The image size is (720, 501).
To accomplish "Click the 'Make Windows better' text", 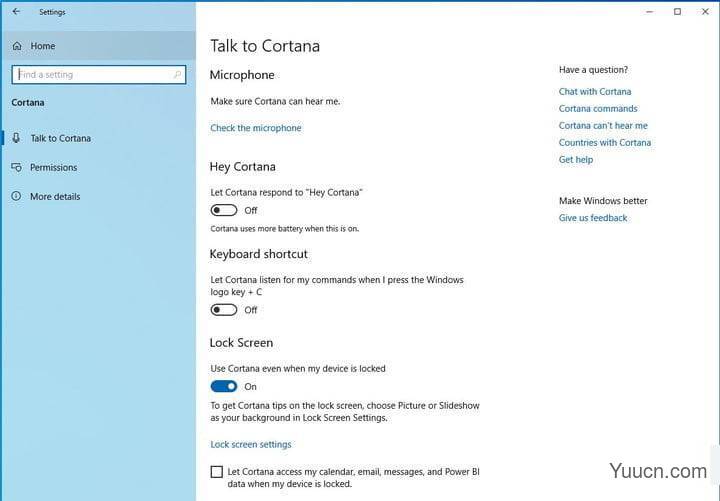I will 603,201.
